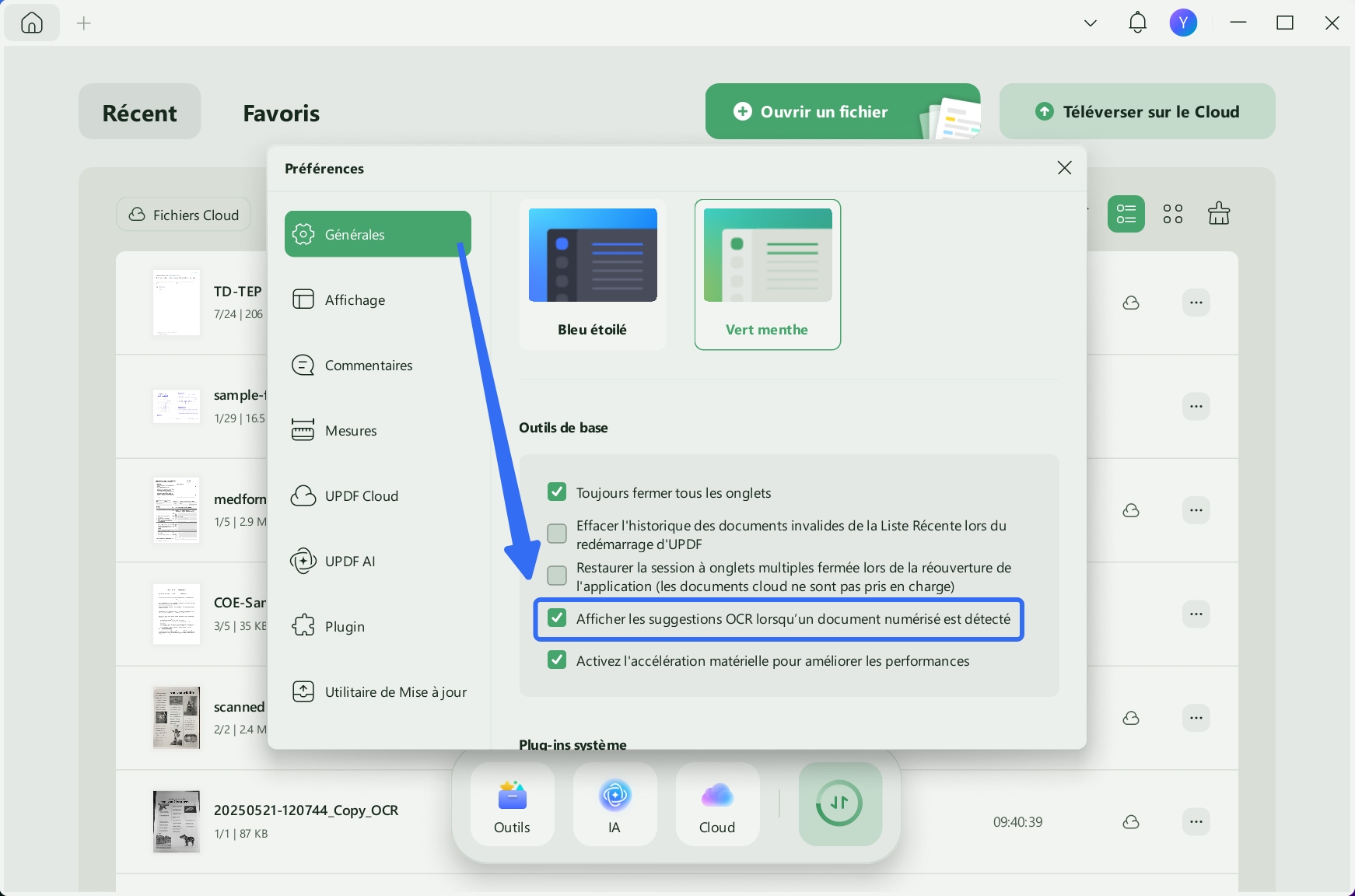The width and height of the screenshot is (1355, 896).
Task: Open more options for COE-Sar row
Action: tap(1196, 614)
